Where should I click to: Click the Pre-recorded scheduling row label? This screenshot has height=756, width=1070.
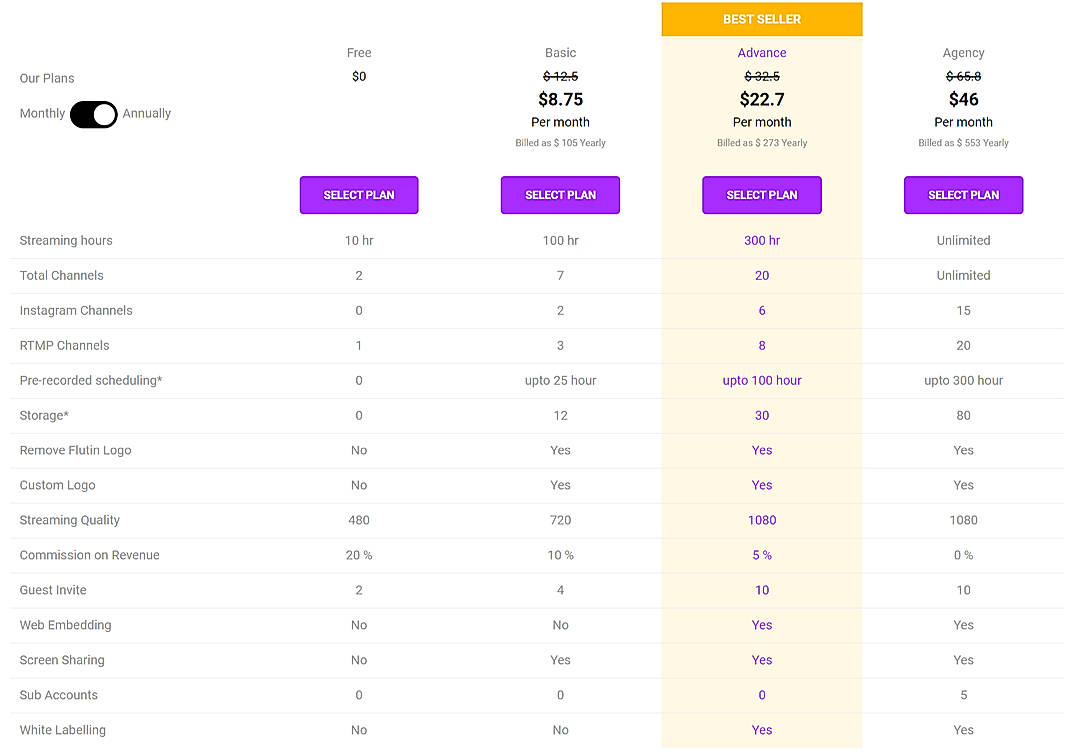tap(91, 380)
